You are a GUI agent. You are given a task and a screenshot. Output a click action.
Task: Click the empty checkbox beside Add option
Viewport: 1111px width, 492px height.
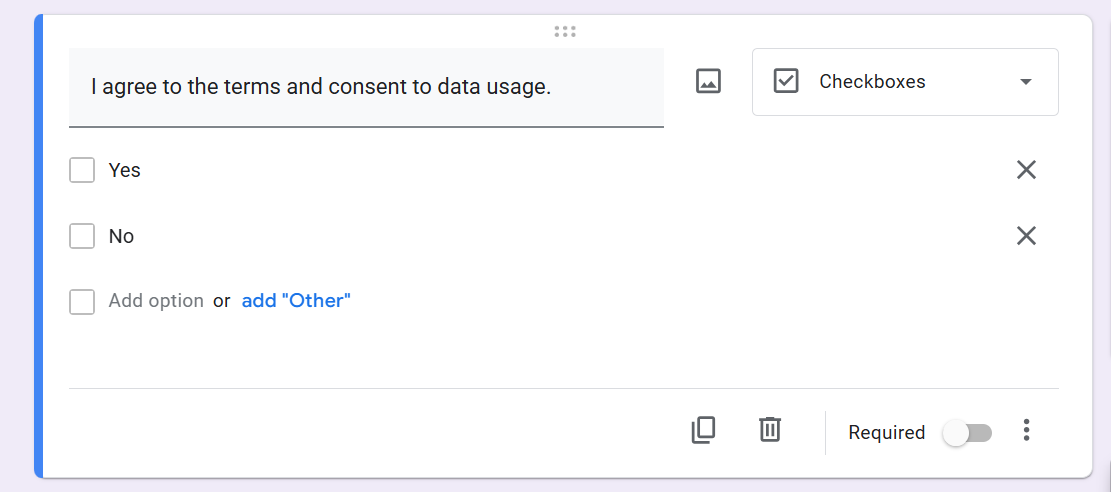(x=82, y=301)
